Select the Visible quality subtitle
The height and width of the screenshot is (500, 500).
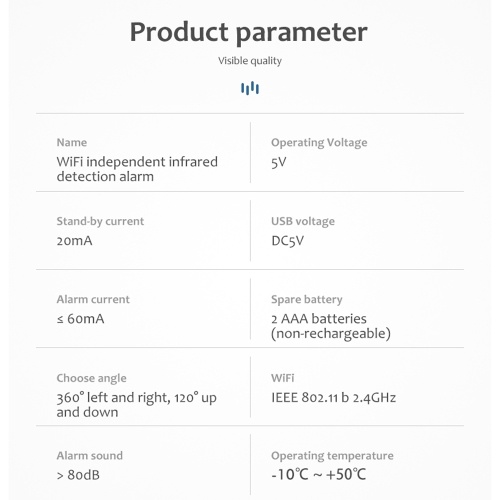[250, 61]
